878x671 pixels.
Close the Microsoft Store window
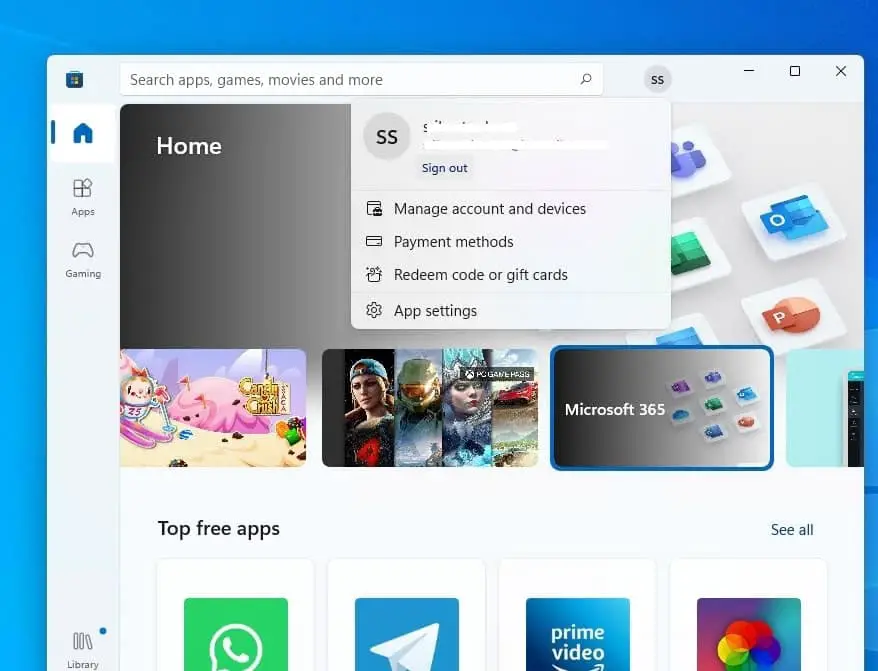tap(840, 71)
